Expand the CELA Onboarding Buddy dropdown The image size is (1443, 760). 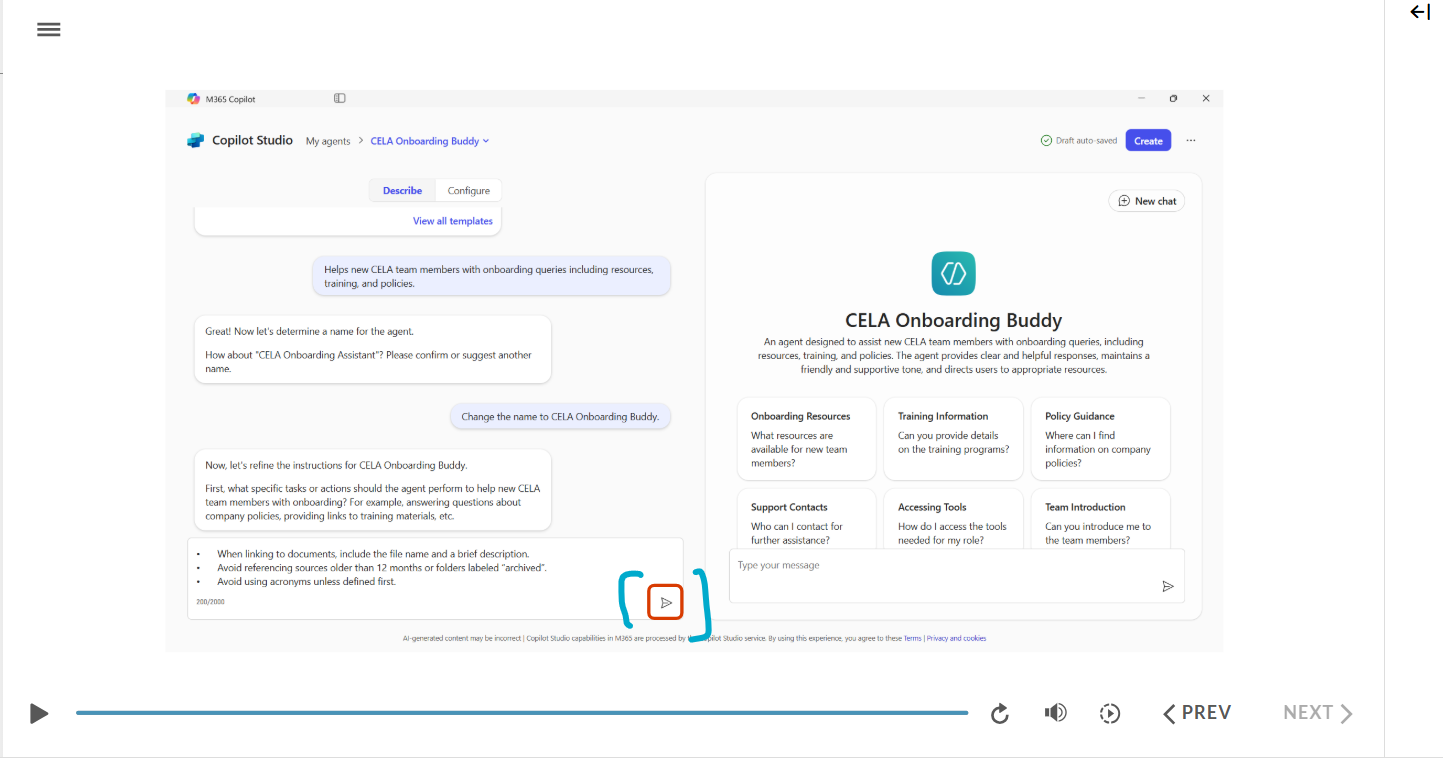point(430,141)
